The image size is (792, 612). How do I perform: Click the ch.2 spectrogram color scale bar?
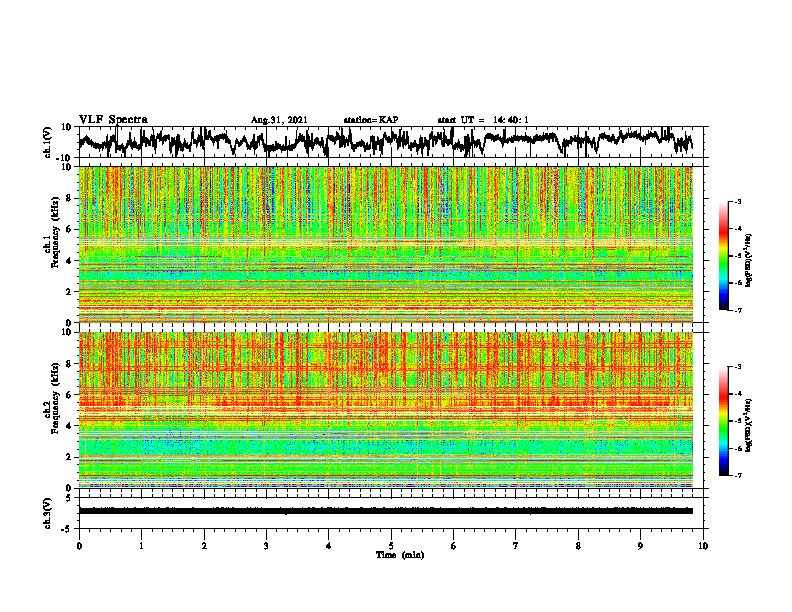point(723,421)
